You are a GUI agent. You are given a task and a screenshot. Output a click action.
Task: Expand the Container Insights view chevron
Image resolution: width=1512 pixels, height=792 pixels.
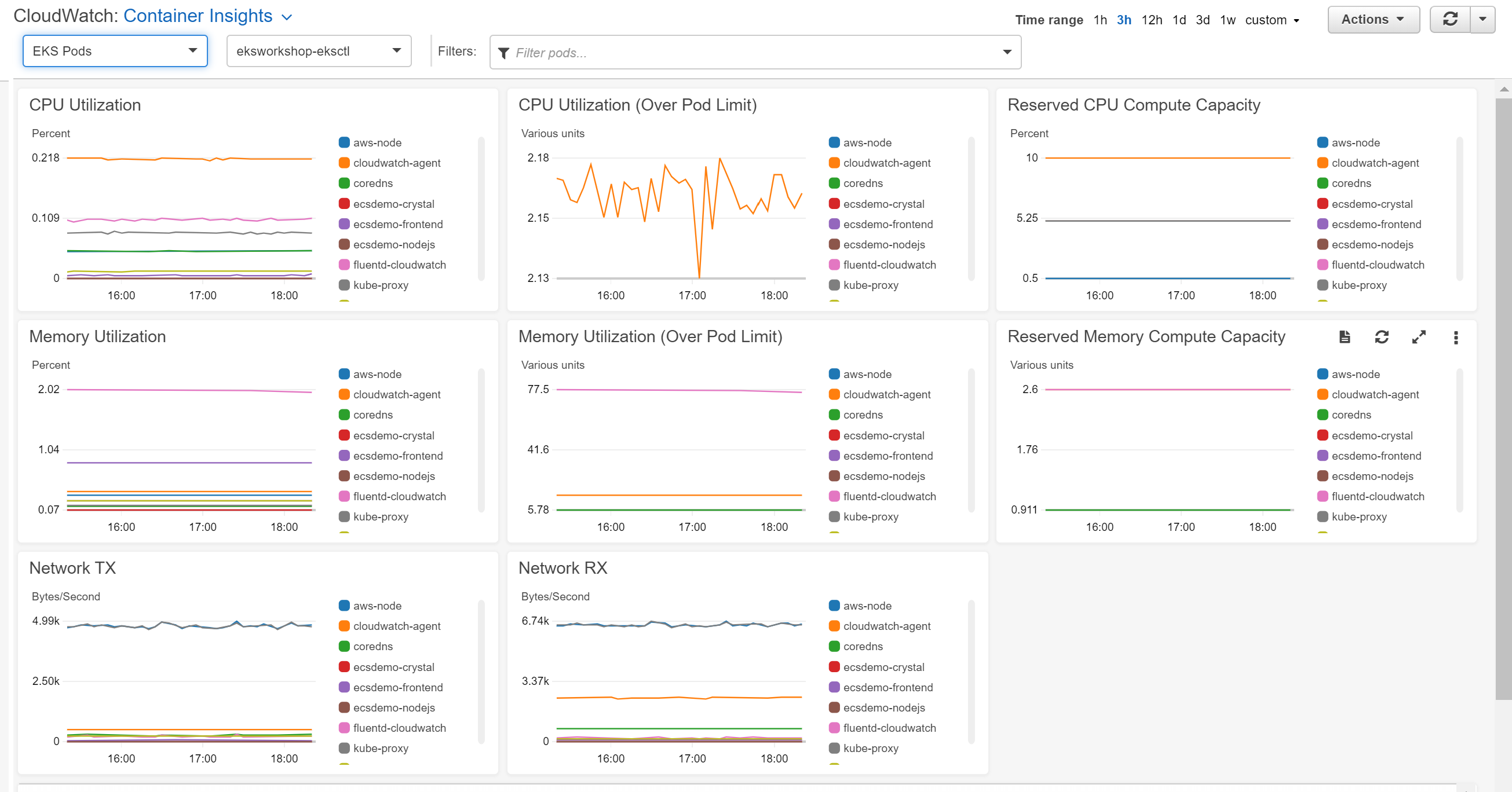[287, 17]
